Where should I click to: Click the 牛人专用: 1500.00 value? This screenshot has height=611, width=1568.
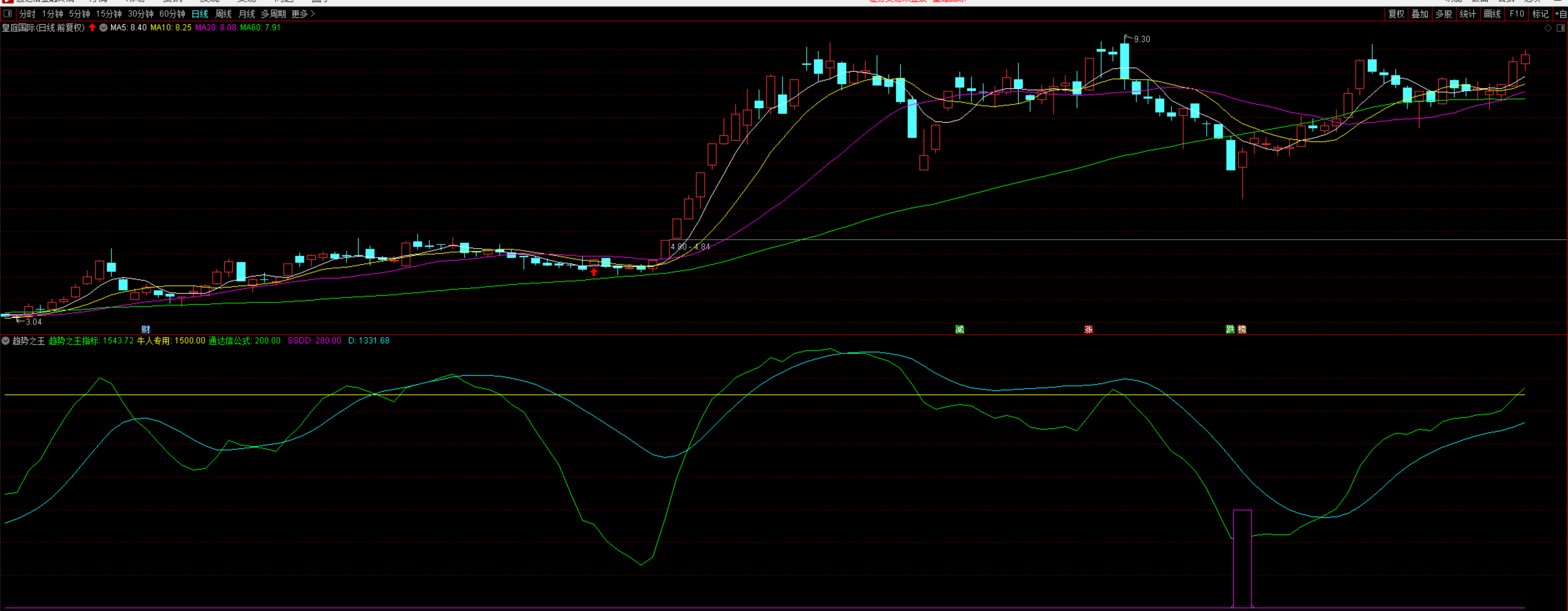pyautogui.click(x=171, y=341)
